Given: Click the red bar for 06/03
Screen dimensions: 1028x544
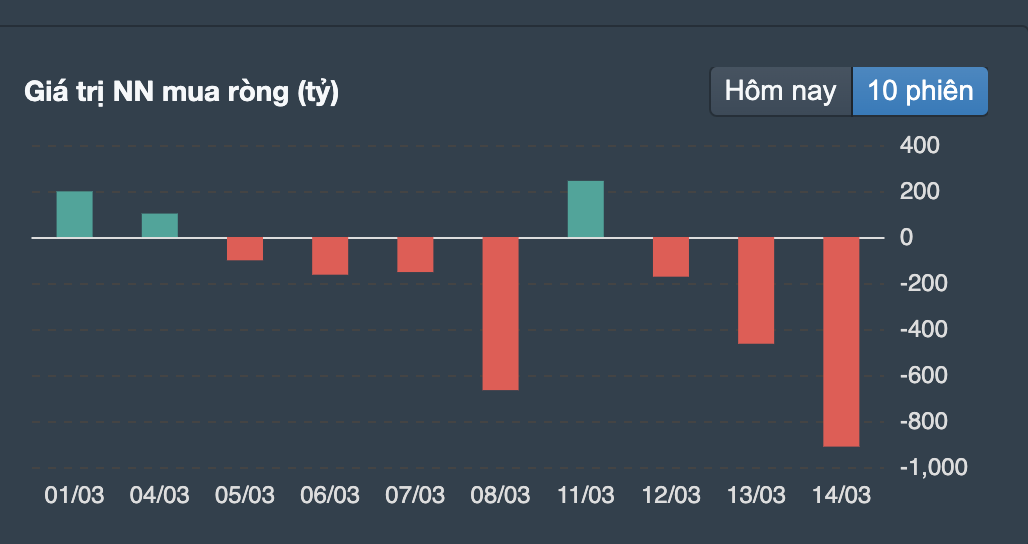Looking at the screenshot, I should point(330,256).
